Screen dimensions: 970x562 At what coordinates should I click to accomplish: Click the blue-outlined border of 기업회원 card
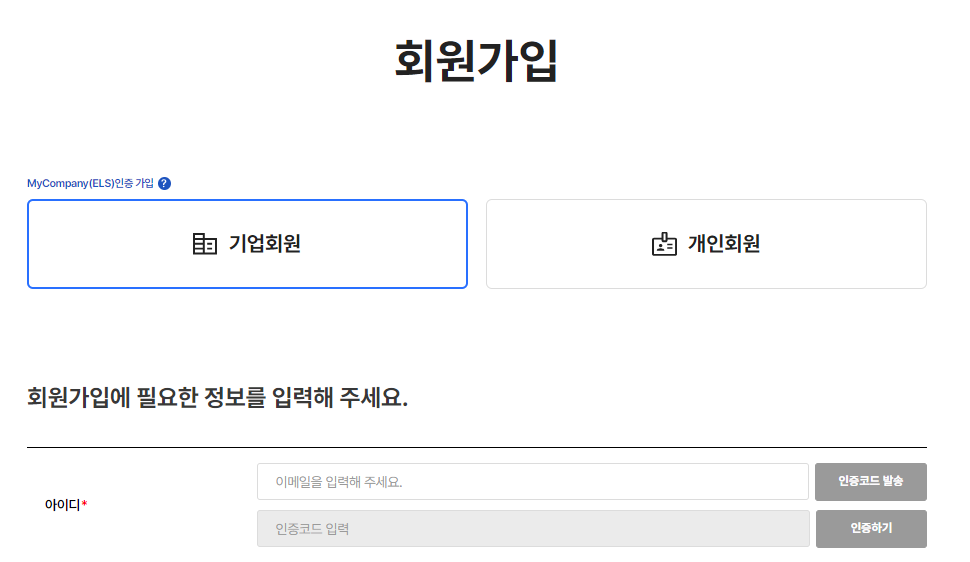[247, 201]
